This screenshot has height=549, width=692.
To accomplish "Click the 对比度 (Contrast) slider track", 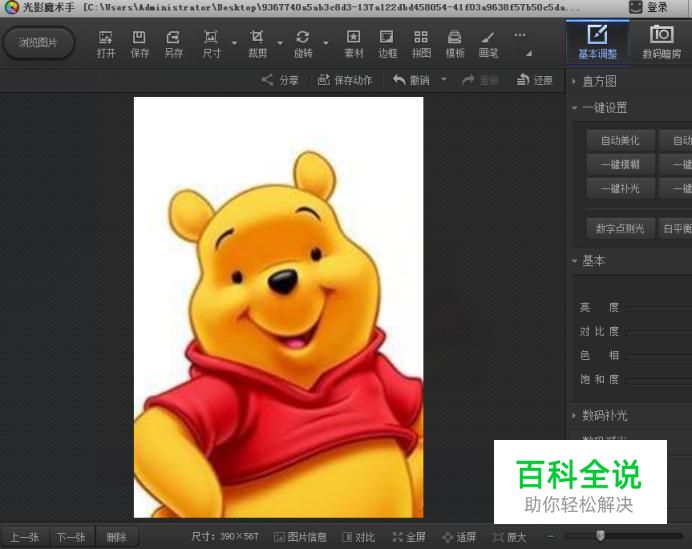I will 658,332.
